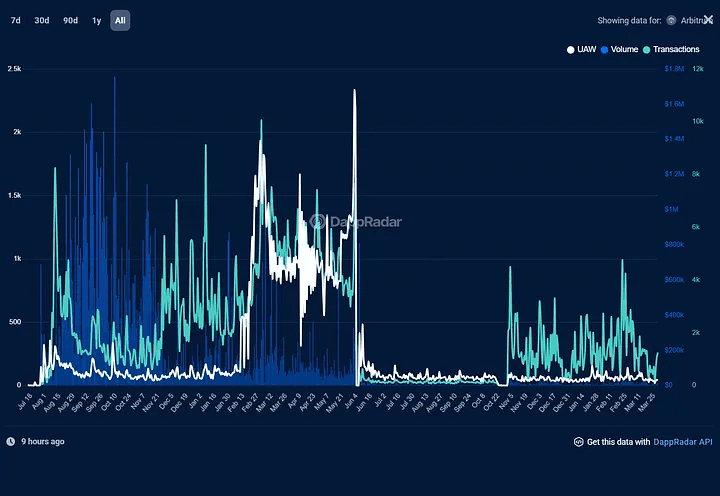This screenshot has width=720, height=496.
Task: Select the 30d time range tab
Action: pyautogui.click(x=42, y=21)
